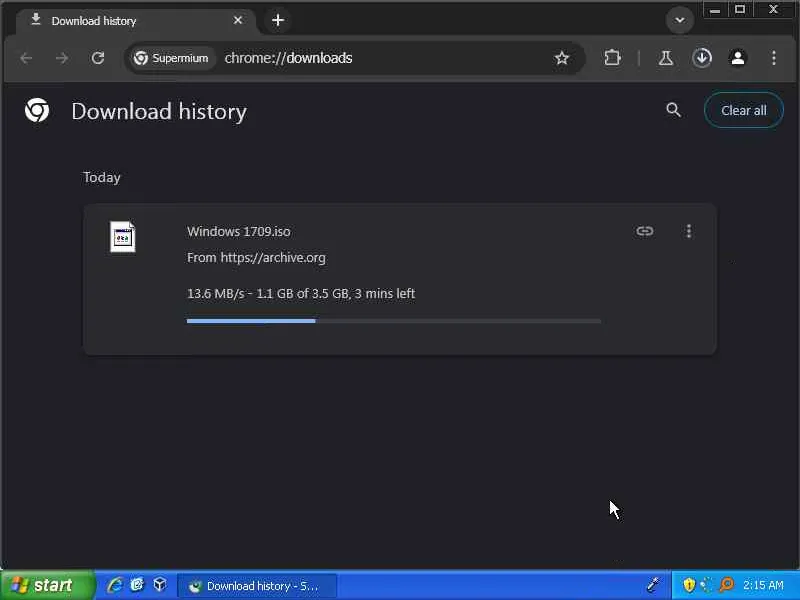Open the browser three-dot main menu
Image resolution: width=800 pixels, height=600 pixels.
774,58
